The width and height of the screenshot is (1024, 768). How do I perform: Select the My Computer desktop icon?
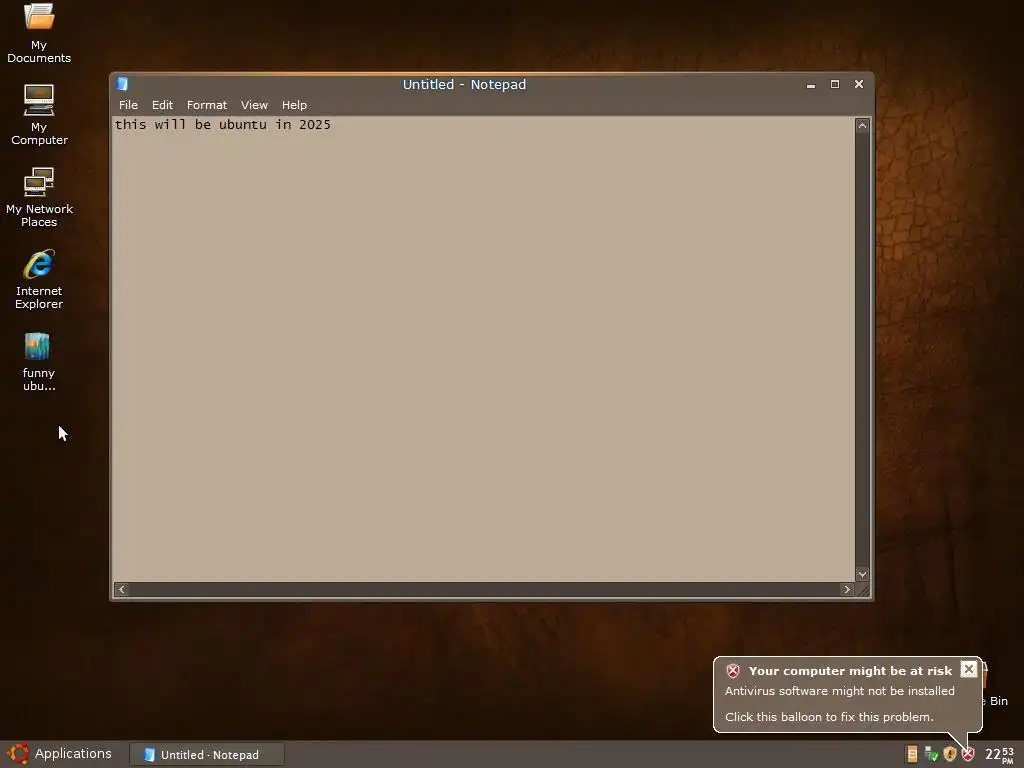coord(39,115)
